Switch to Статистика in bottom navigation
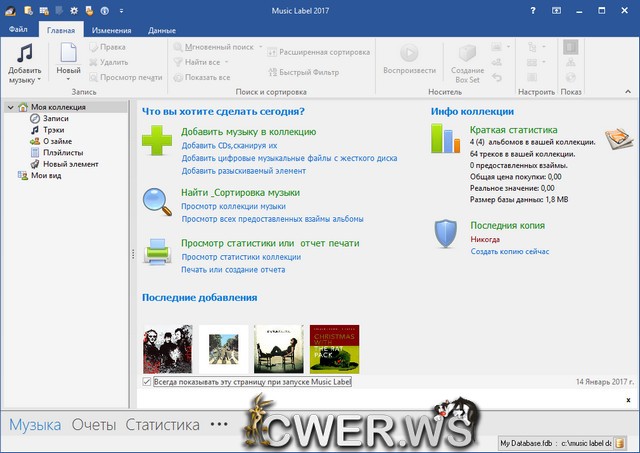 tap(162, 425)
